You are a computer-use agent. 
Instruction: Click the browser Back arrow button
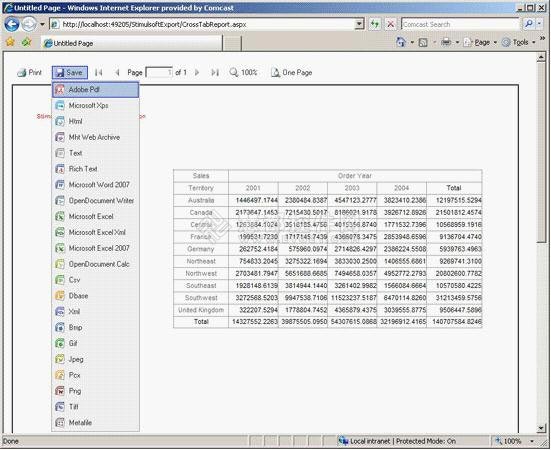tap(12, 24)
